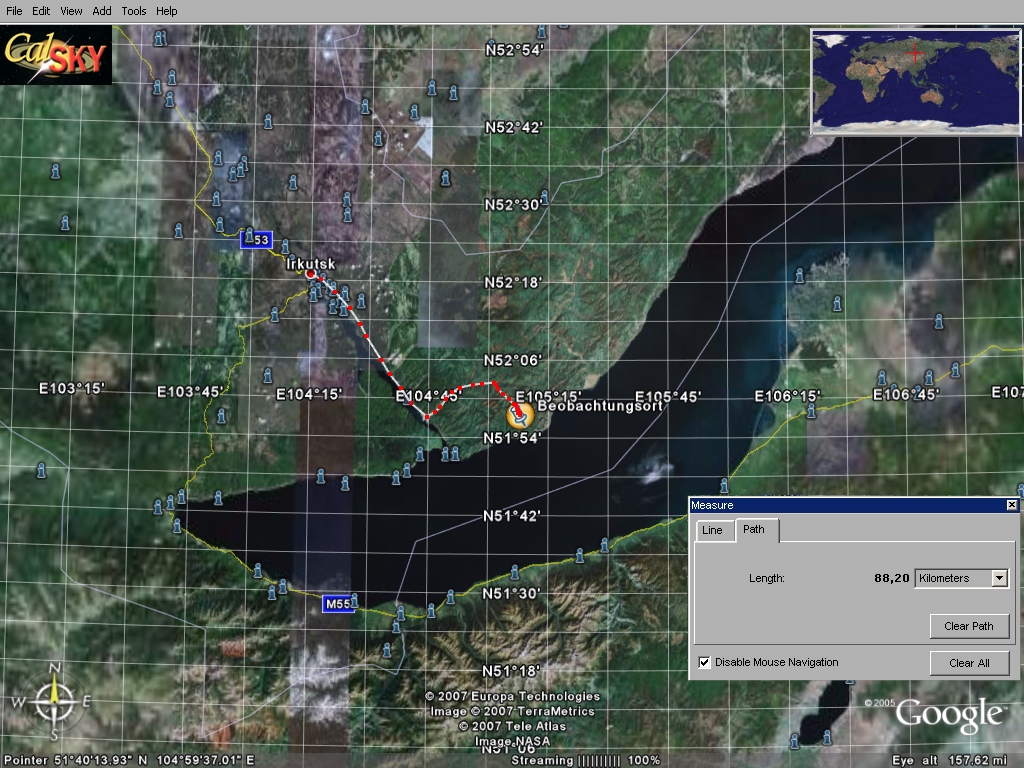Viewport: 1024px width, 768px height.
Task: Open the Kilometers unit dropdown
Action: coord(998,578)
